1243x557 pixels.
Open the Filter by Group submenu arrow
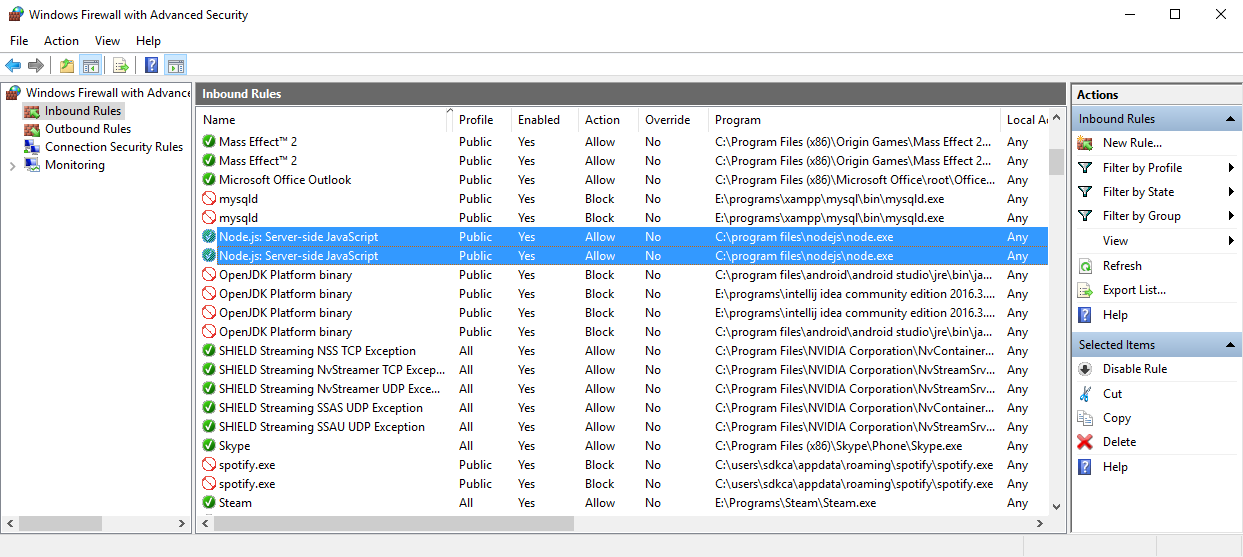coord(1230,216)
